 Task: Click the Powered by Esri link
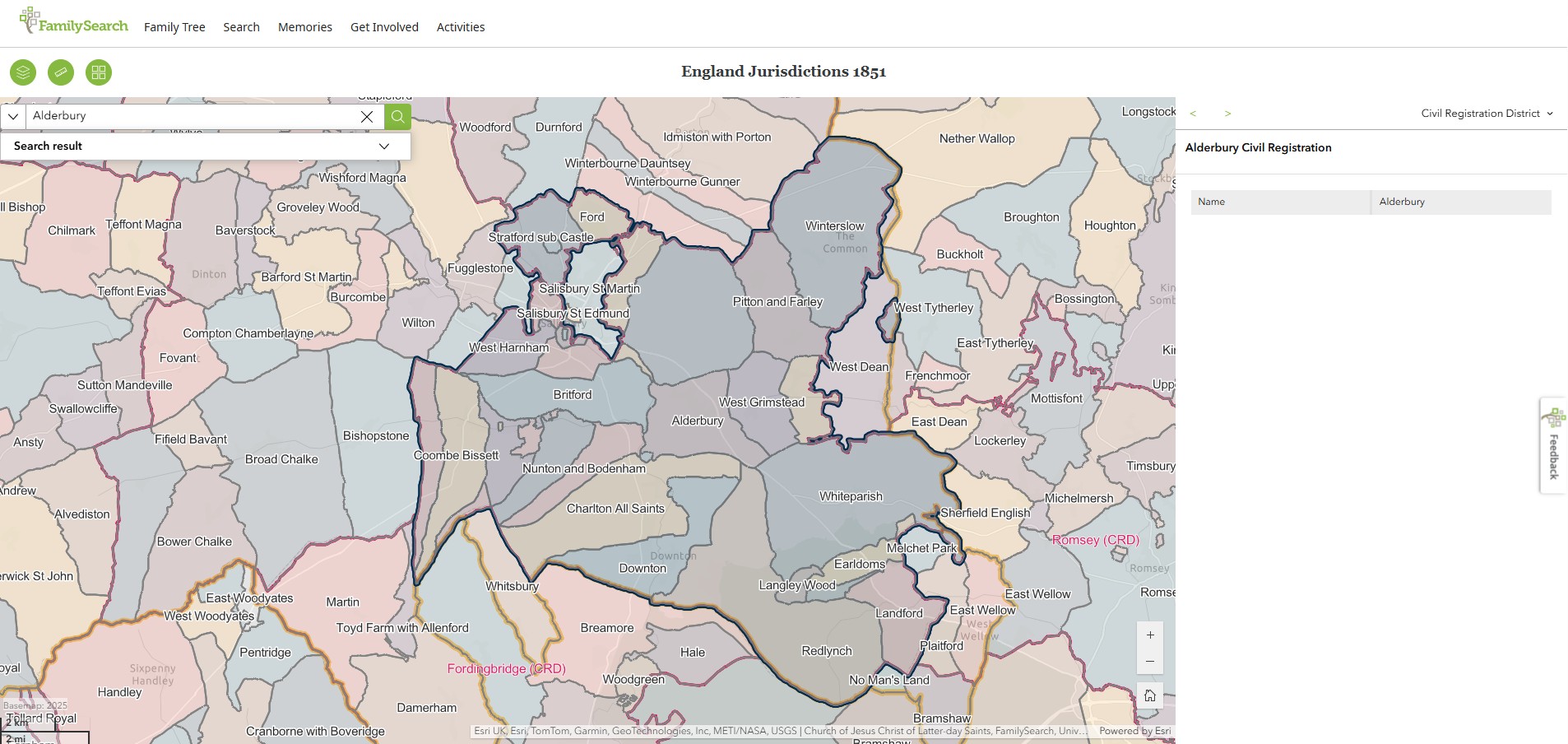pos(1134,731)
